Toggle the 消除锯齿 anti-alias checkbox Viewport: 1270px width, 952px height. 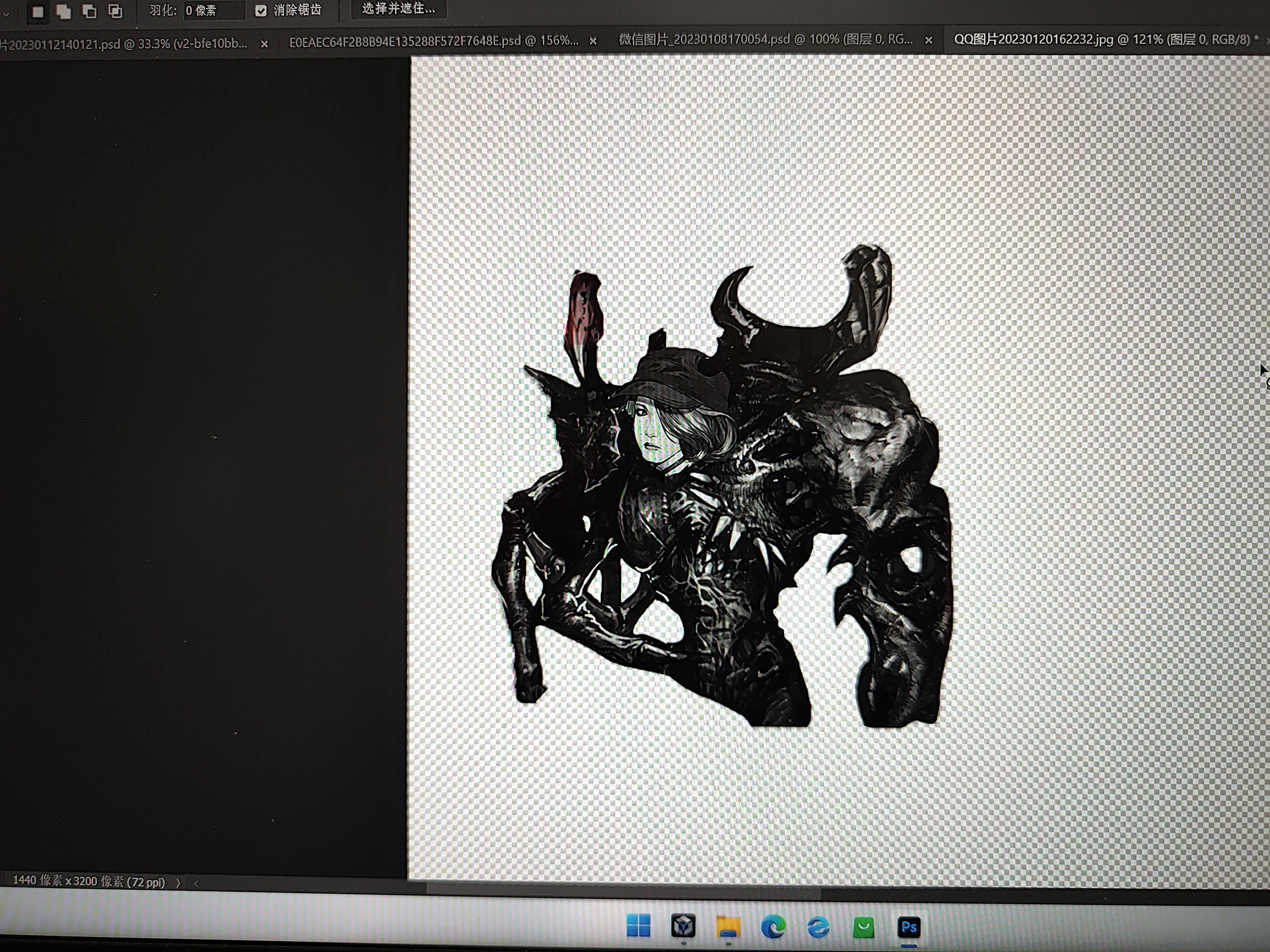(x=261, y=11)
